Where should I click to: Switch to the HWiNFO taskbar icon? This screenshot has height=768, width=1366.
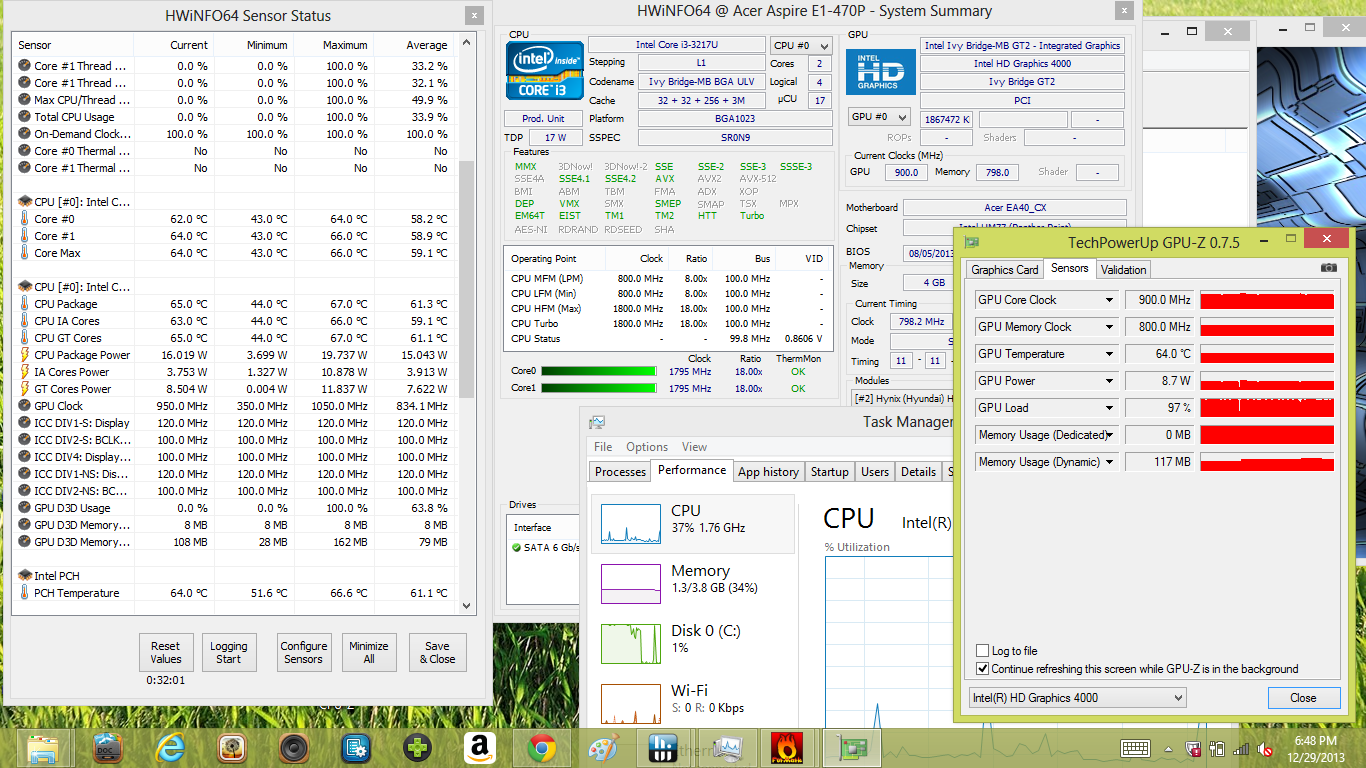664,747
